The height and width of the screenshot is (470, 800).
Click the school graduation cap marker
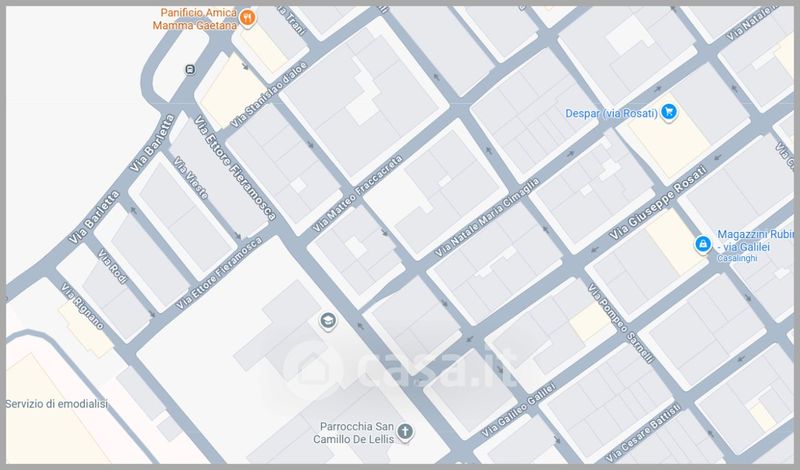tap(326, 321)
